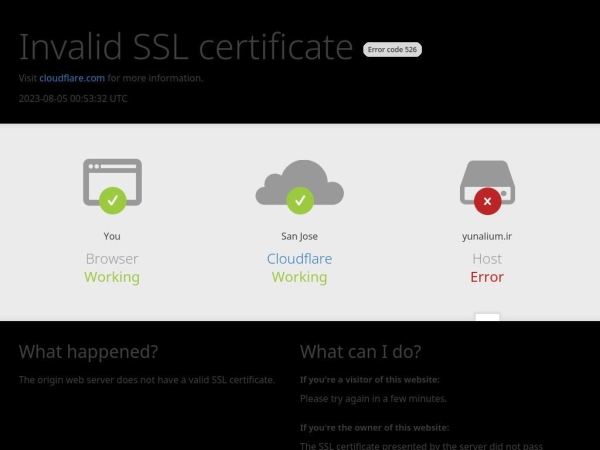Viewport: 600px width, 450px height.
Task: Click the browser window icon above You
Action: (x=112, y=186)
